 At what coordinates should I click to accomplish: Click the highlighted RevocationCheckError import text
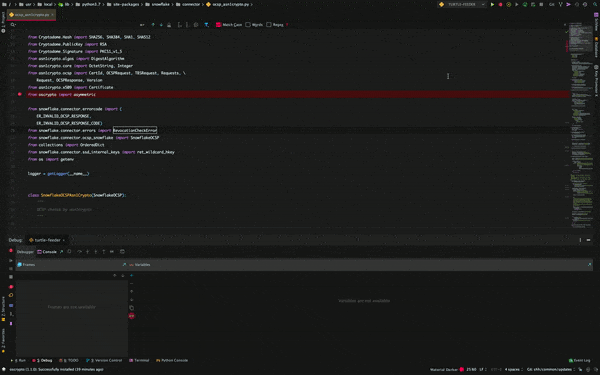[x=135, y=130]
